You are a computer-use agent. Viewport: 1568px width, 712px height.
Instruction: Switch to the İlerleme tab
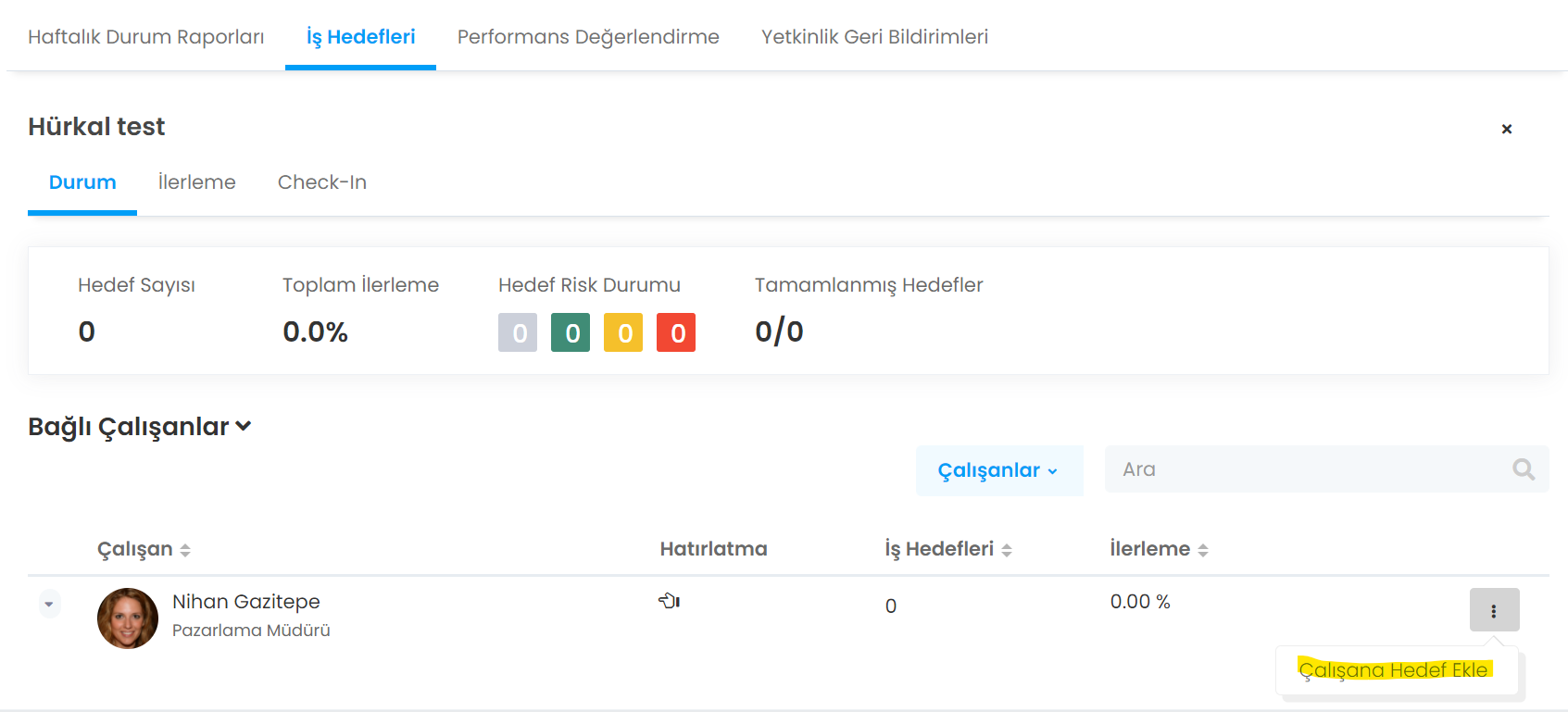tap(196, 182)
